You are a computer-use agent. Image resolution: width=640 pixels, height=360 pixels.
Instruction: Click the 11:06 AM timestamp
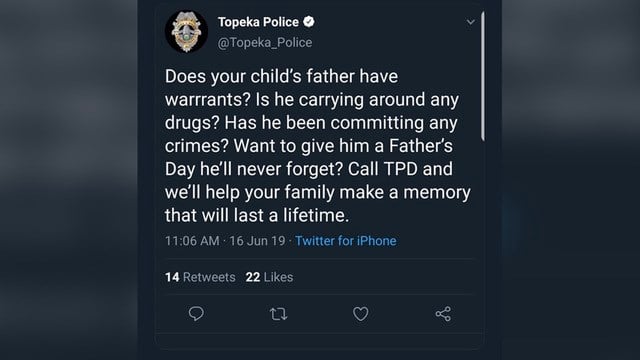(192, 241)
